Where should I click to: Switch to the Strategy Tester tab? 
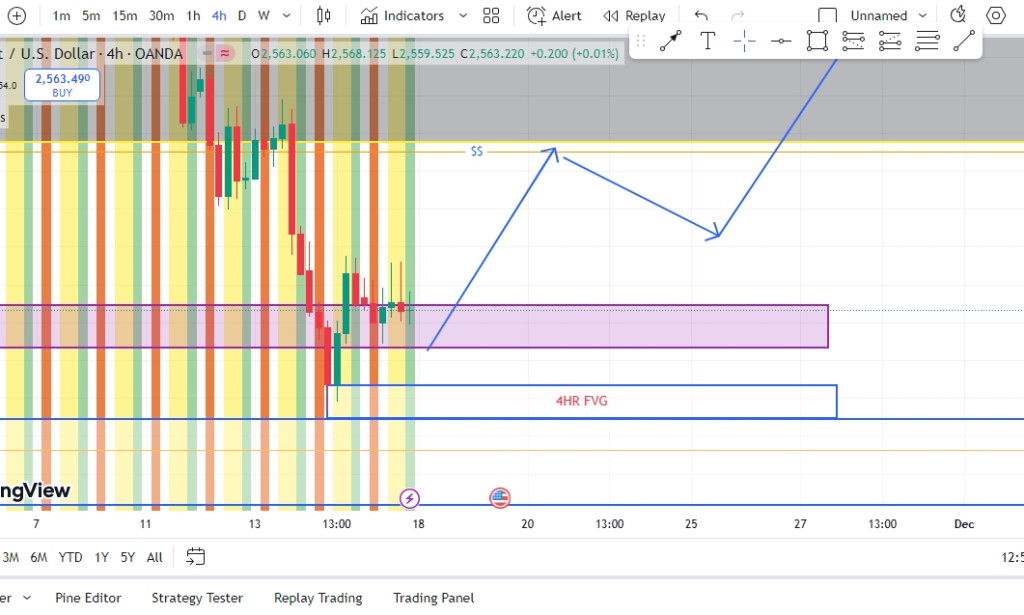197,598
